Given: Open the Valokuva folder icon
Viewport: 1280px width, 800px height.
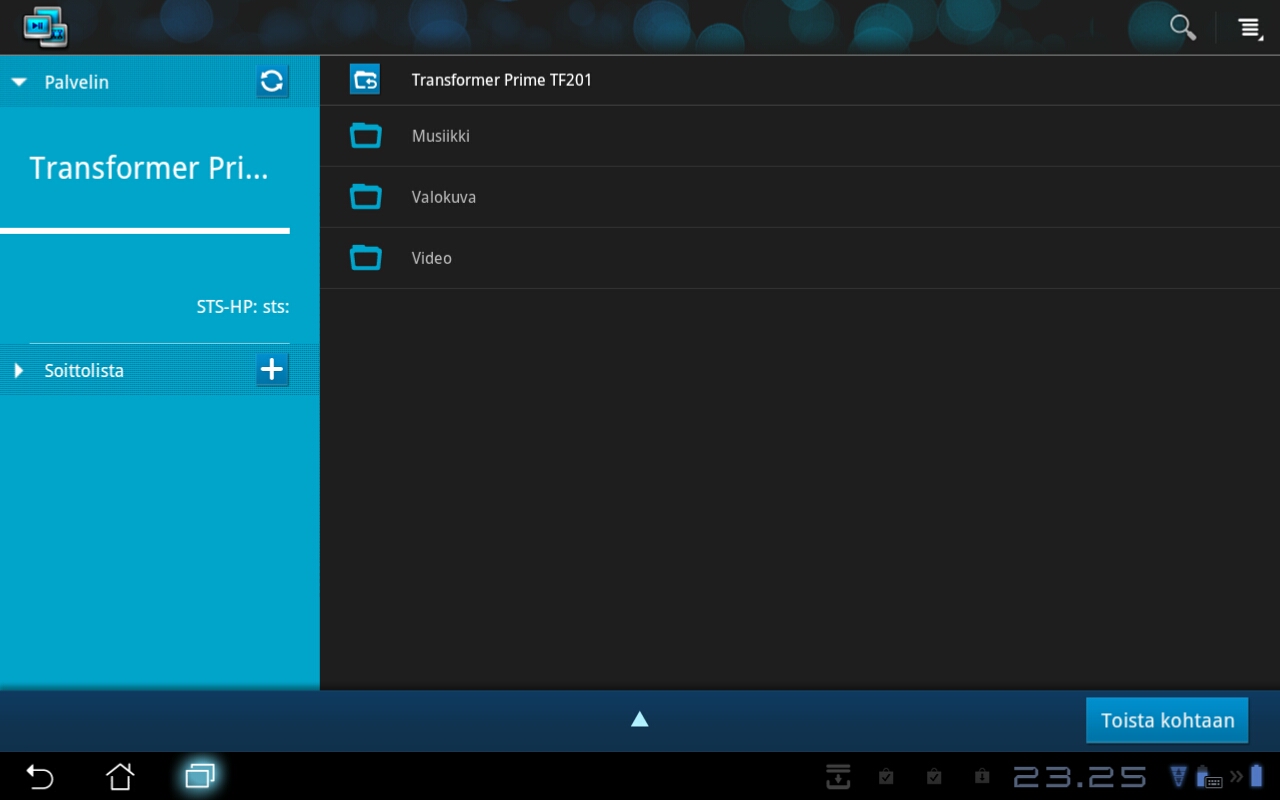Looking at the screenshot, I should [x=366, y=197].
